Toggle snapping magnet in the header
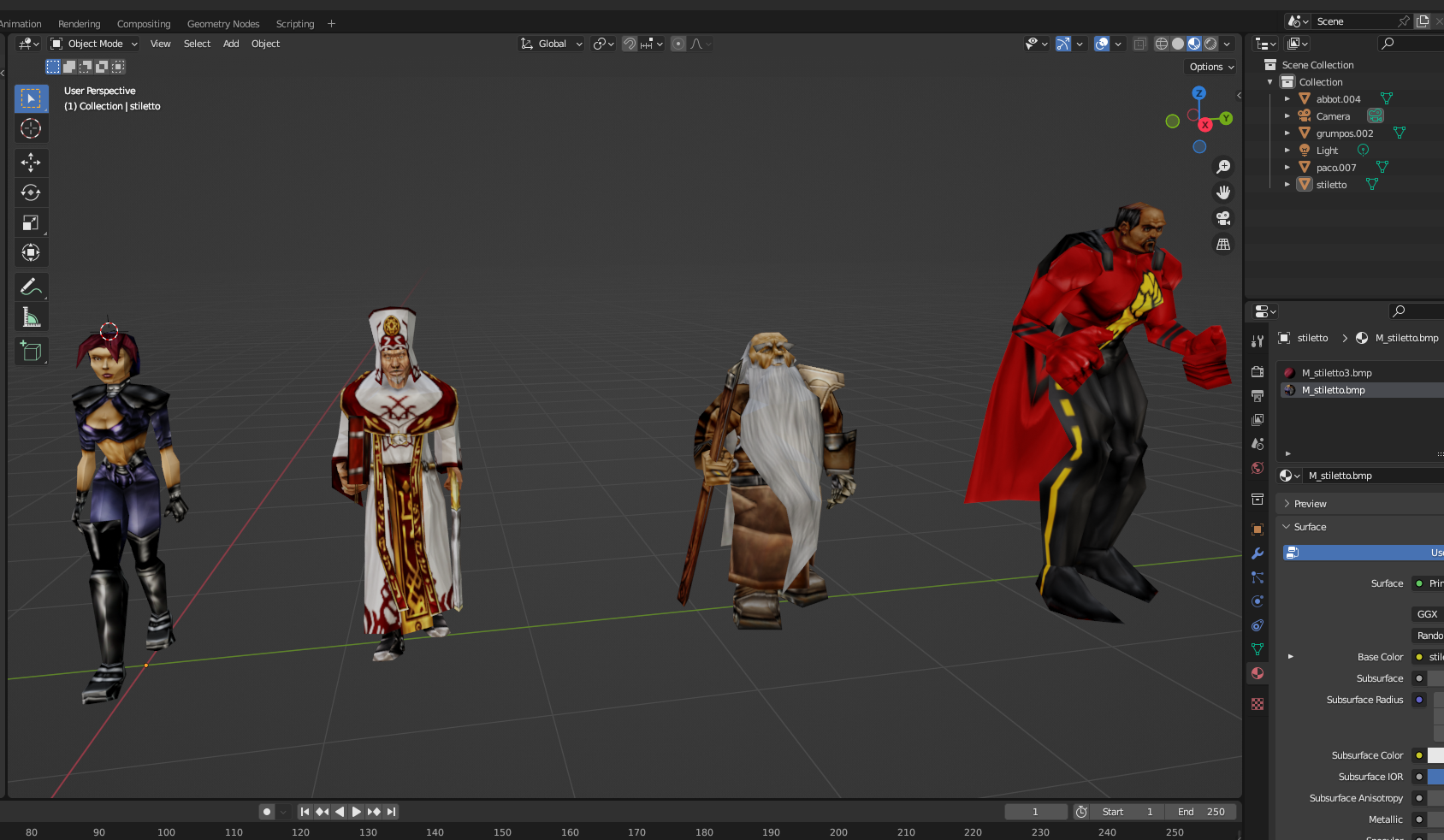 click(x=630, y=44)
